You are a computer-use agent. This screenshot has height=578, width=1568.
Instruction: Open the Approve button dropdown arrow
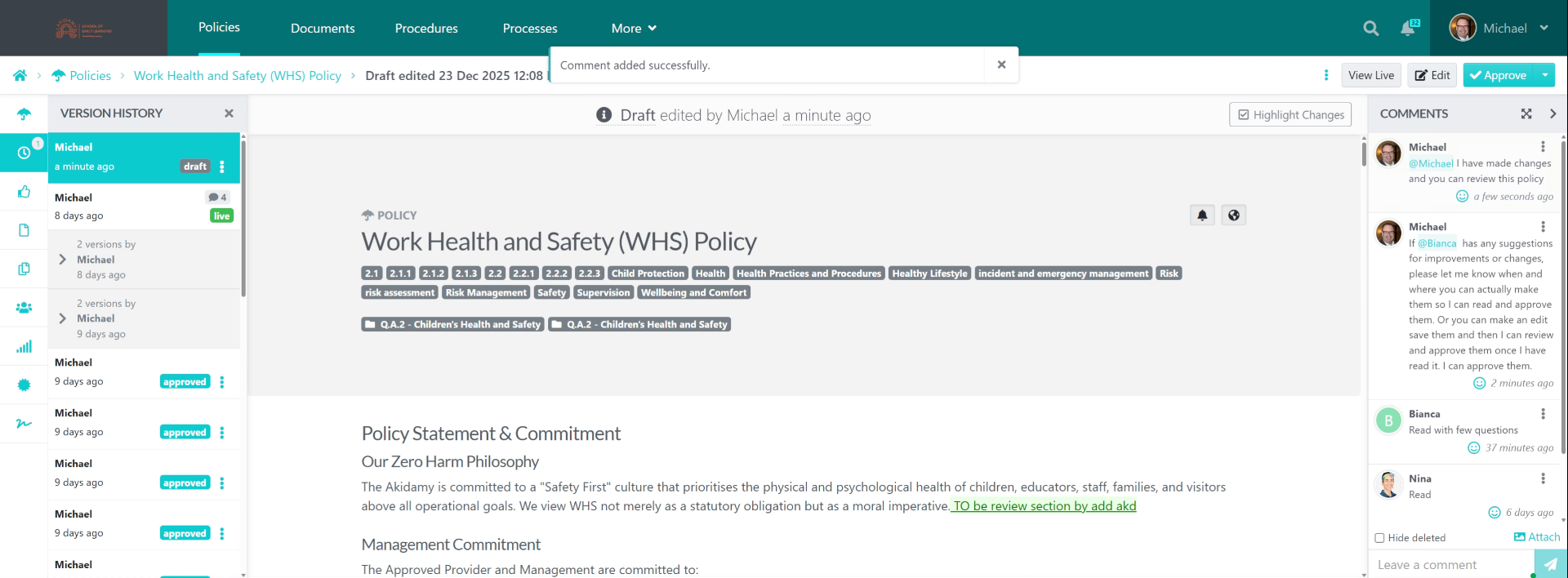(1544, 75)
